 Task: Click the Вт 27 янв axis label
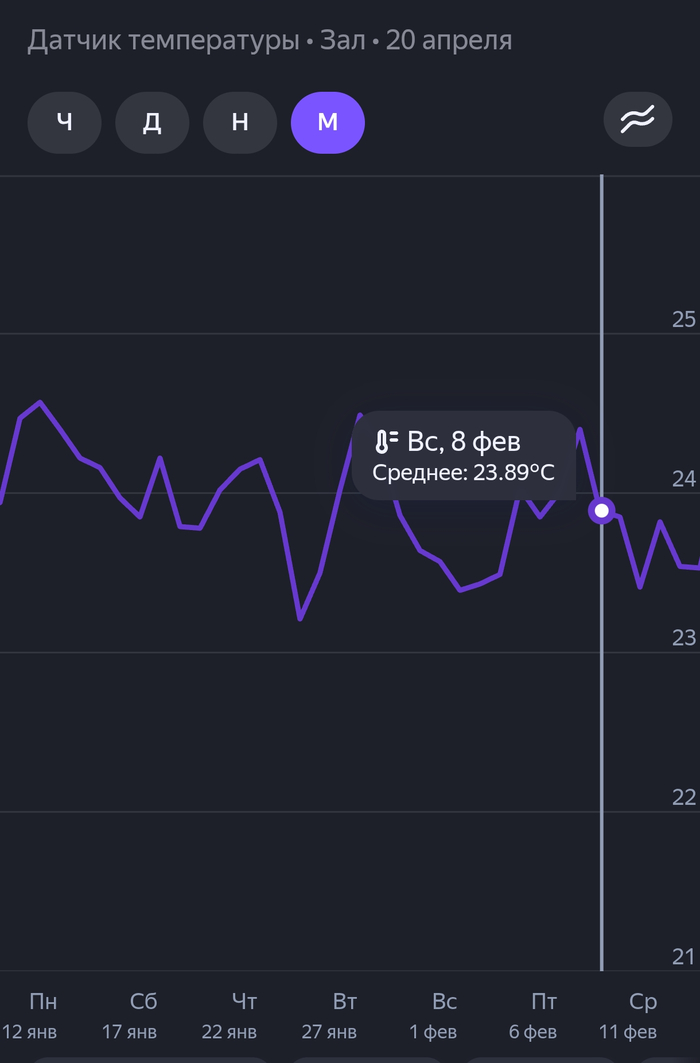pyautogui.click(x=329, y=1016)
